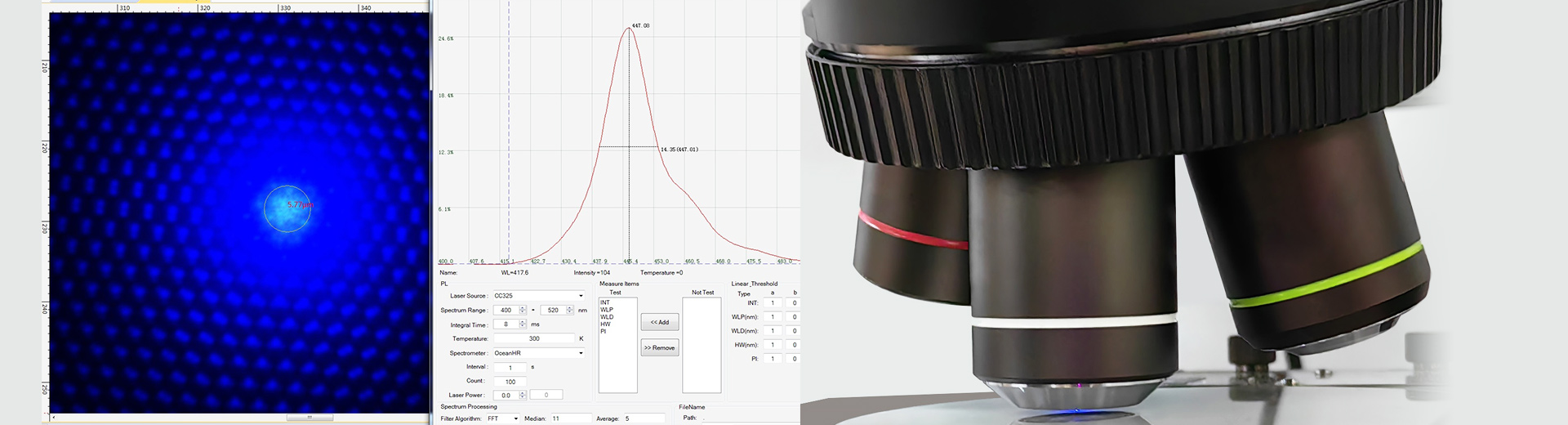1568x425 pixels.
Task: Open the Laser Source dropdown
Action: [x=581, y=296]
